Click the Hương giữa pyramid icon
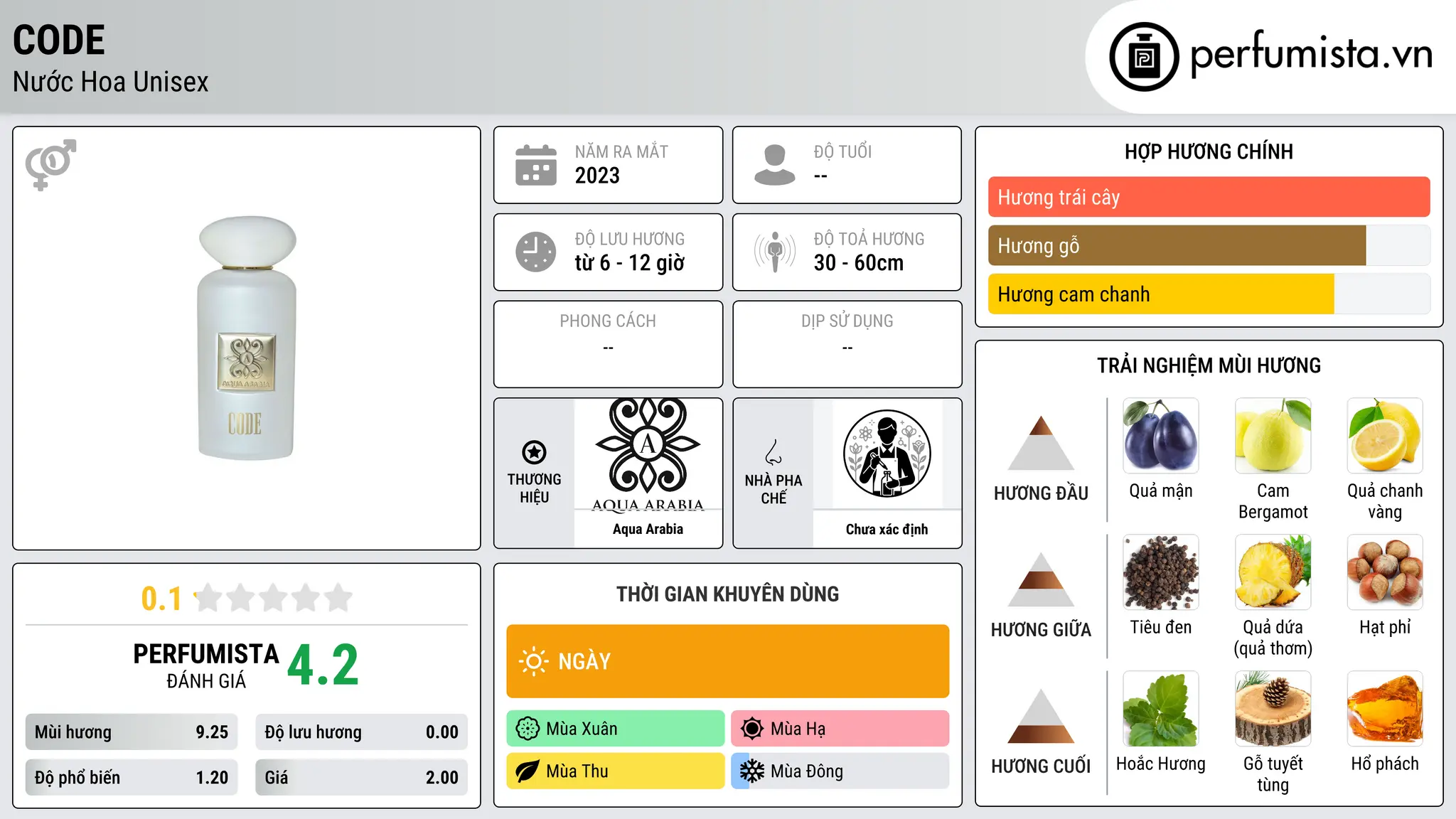 click(1041, 579)
